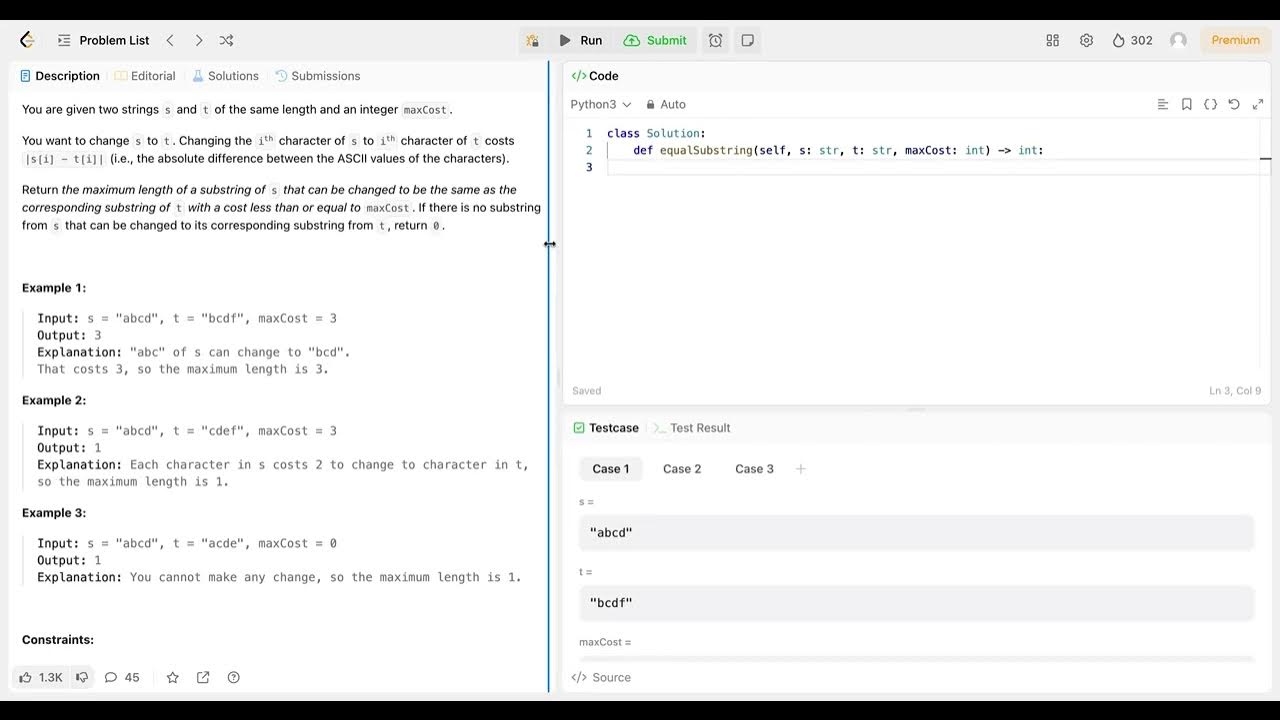1280x720 pixels.
Task: Click the Code panel header
Action: (x=595, y=76)
